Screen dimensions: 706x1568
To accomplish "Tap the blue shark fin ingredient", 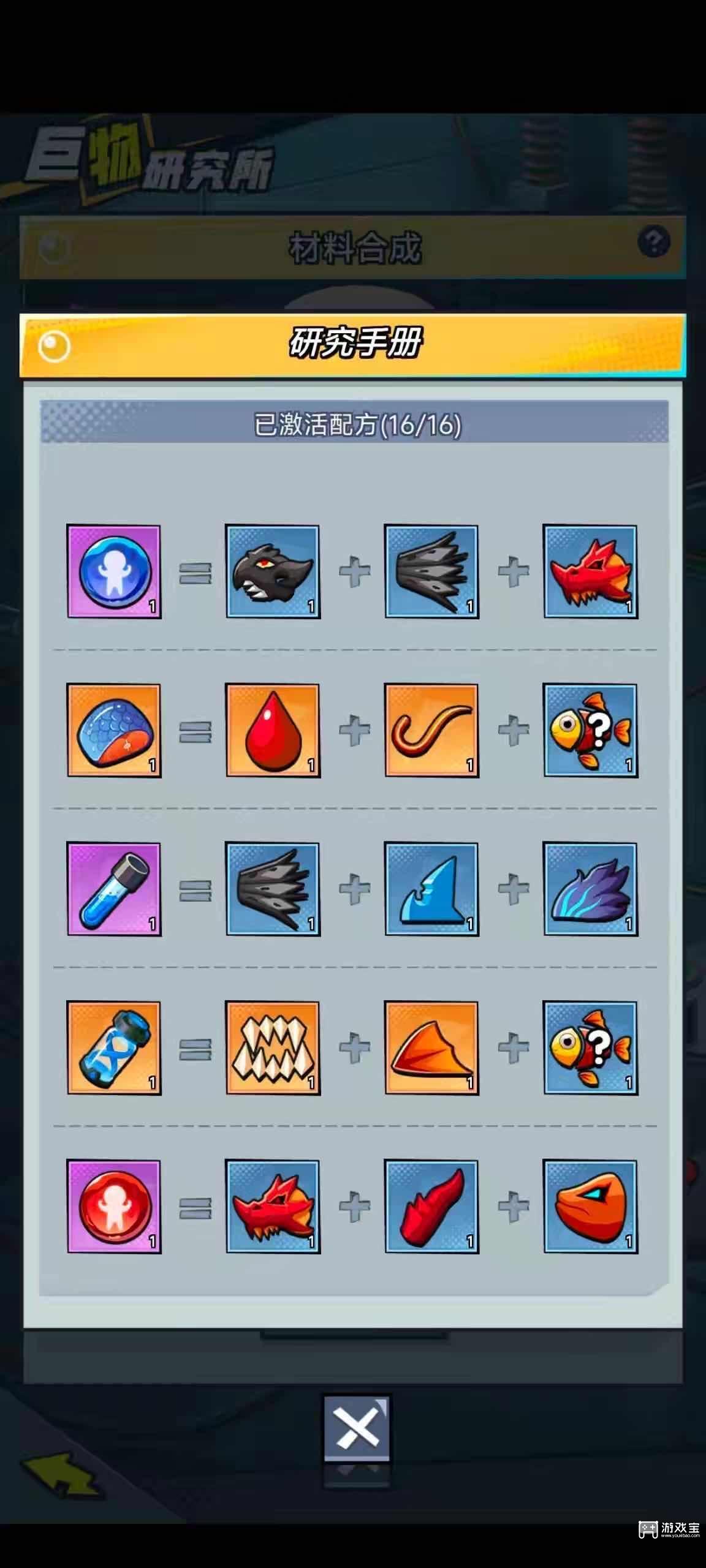I will pyautogui.click(x=431, y=889).
